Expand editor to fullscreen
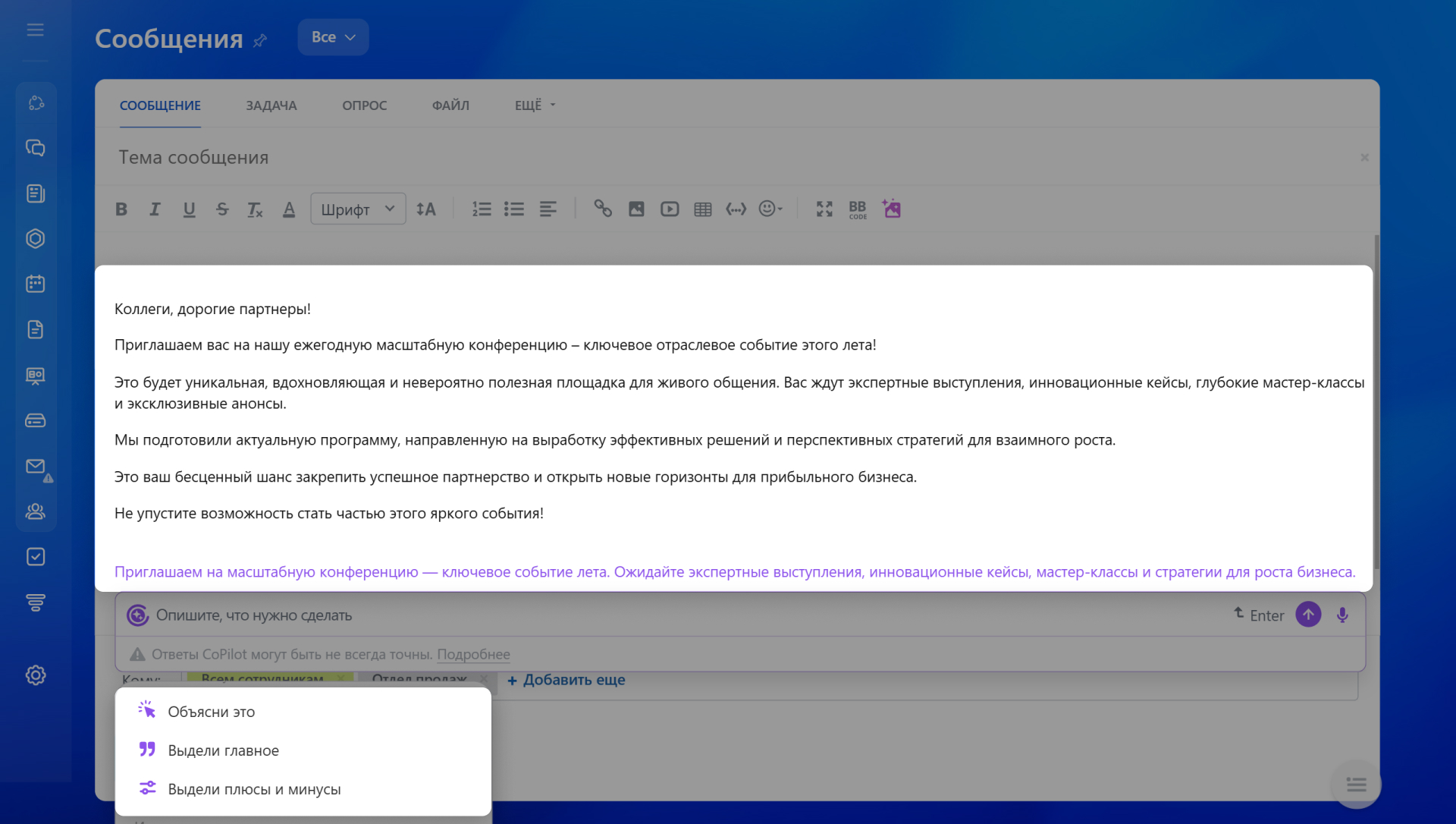The width and height of the screenshot is (1456, 824). [x=824, y=209]
